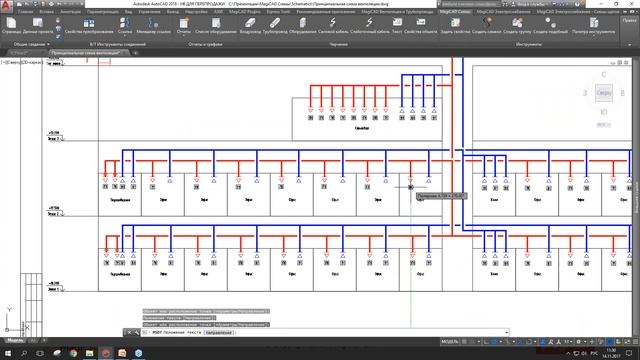The height and width of the screenshot is (360, 640).
Task: Open the Express Tools ribbon tab
Action: click(x=278, y=12)
